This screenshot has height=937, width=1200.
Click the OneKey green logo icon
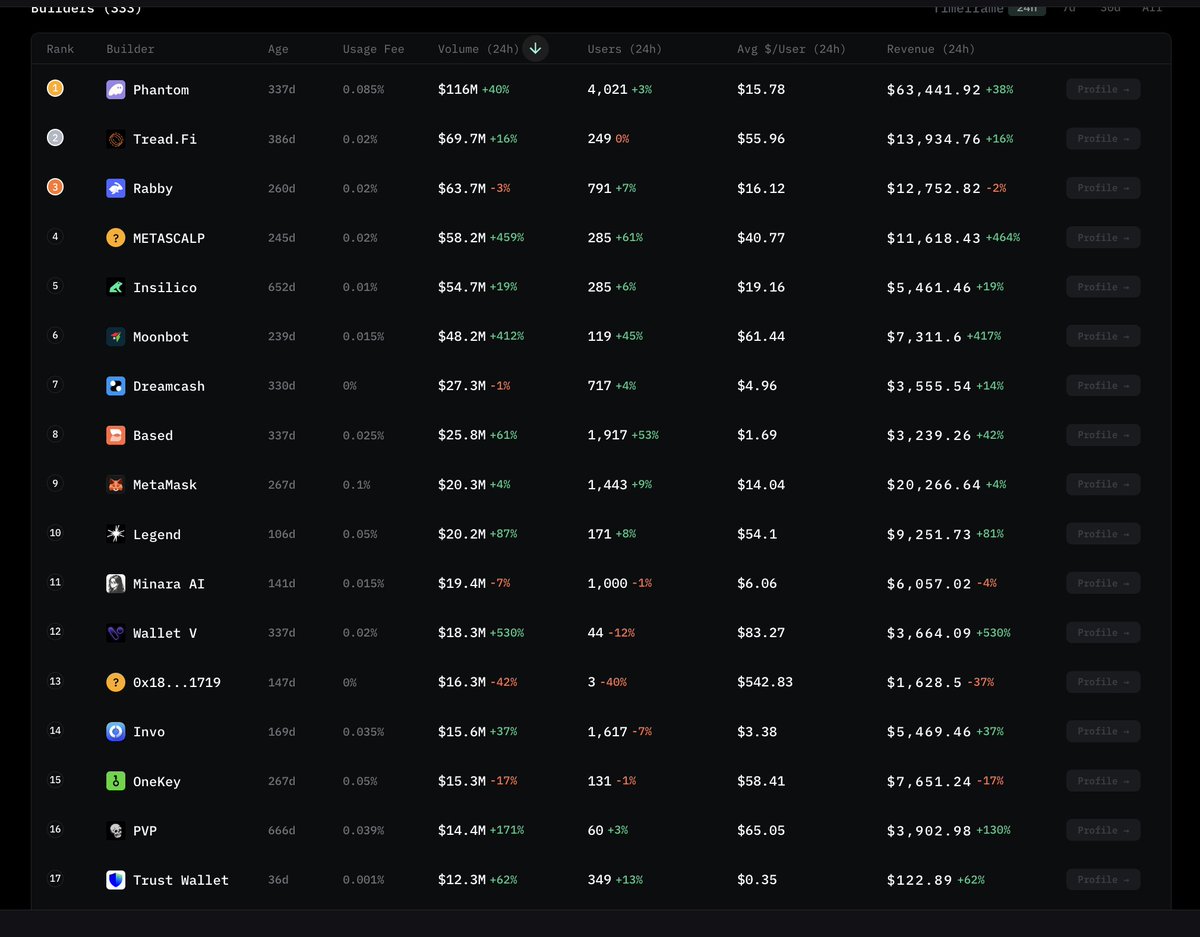point(116,781)
